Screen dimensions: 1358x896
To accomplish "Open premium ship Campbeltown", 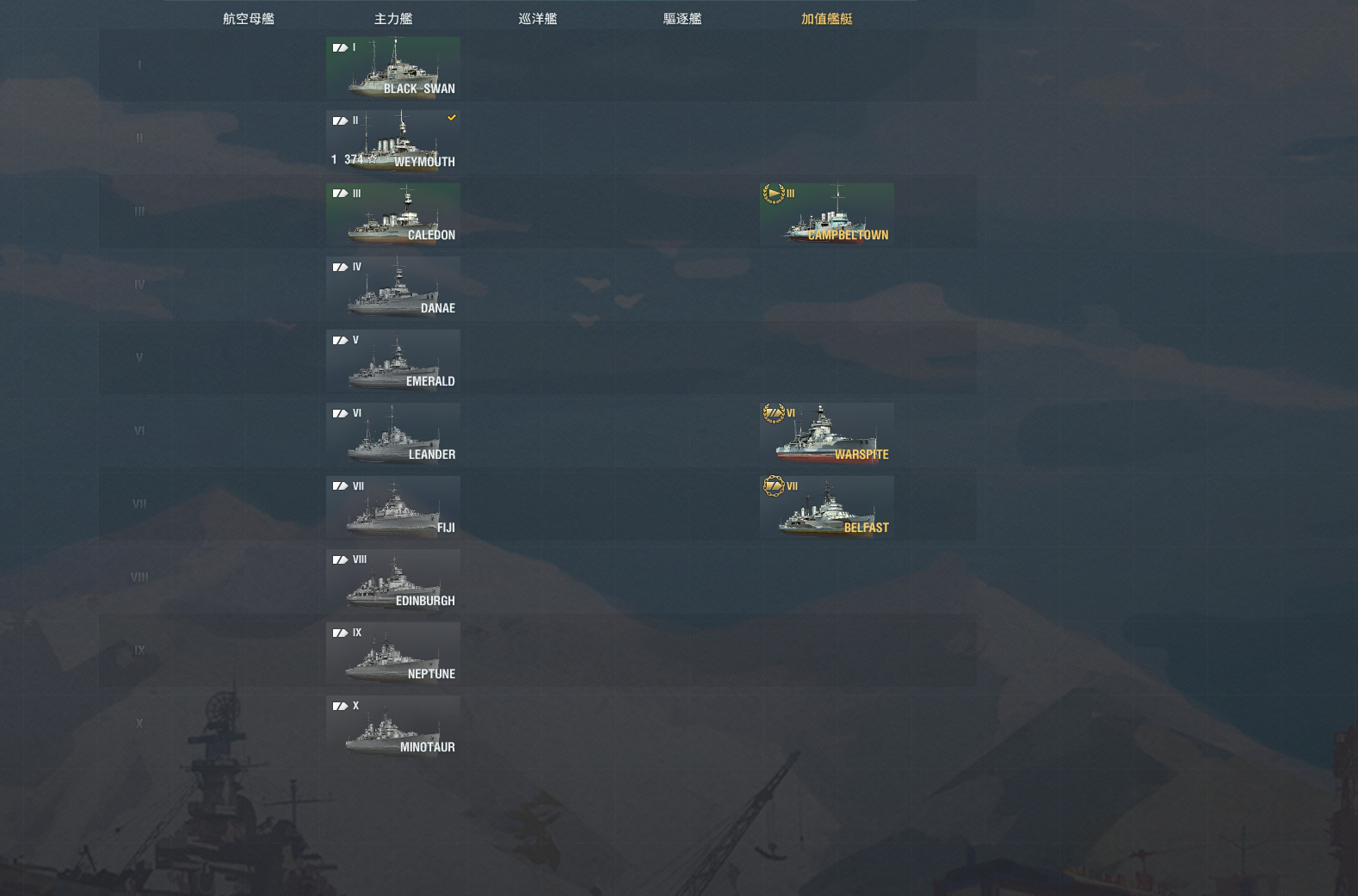I will 827,214.
